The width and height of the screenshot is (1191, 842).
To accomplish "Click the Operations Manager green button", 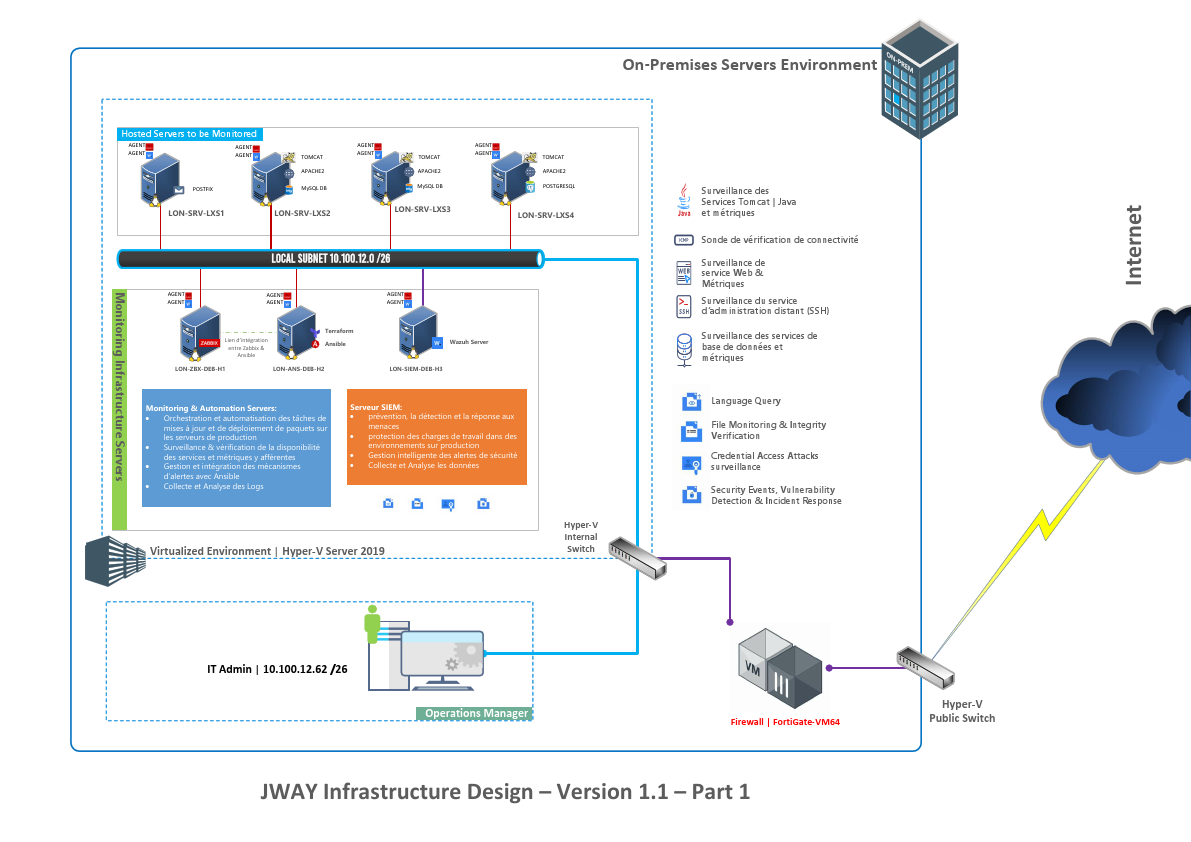I will 474,713.
